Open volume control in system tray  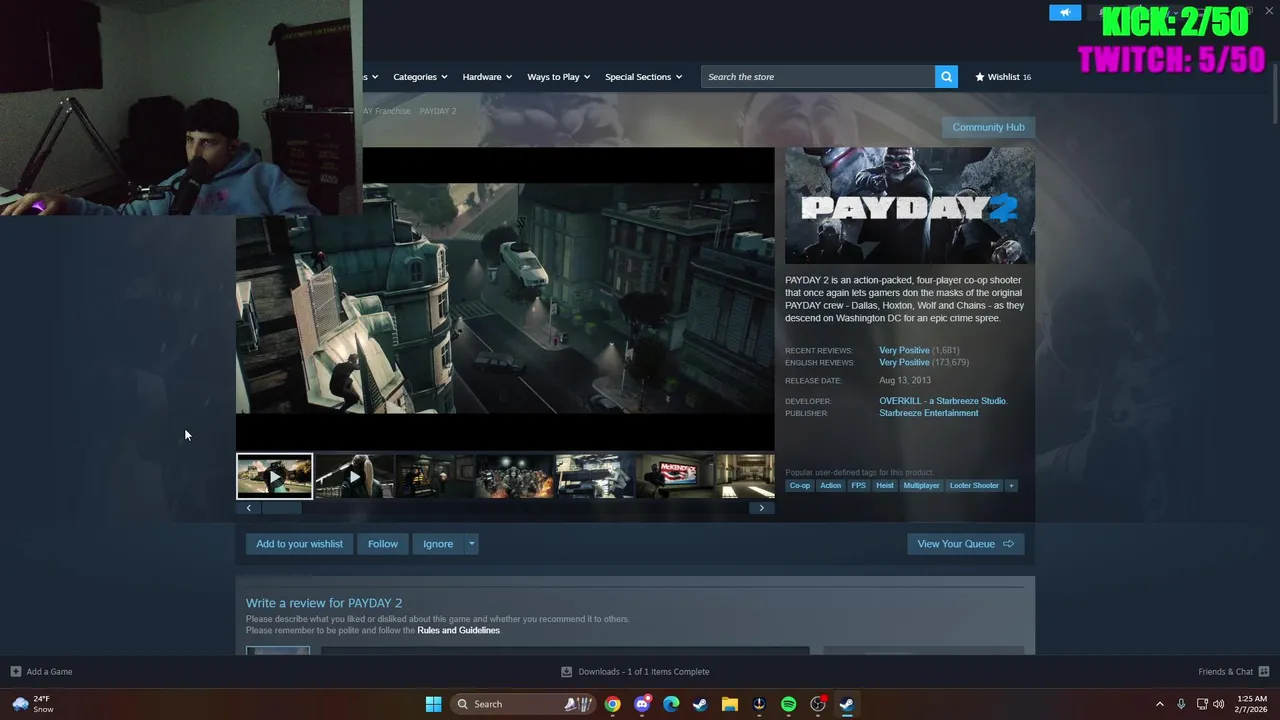point(1218,704)
